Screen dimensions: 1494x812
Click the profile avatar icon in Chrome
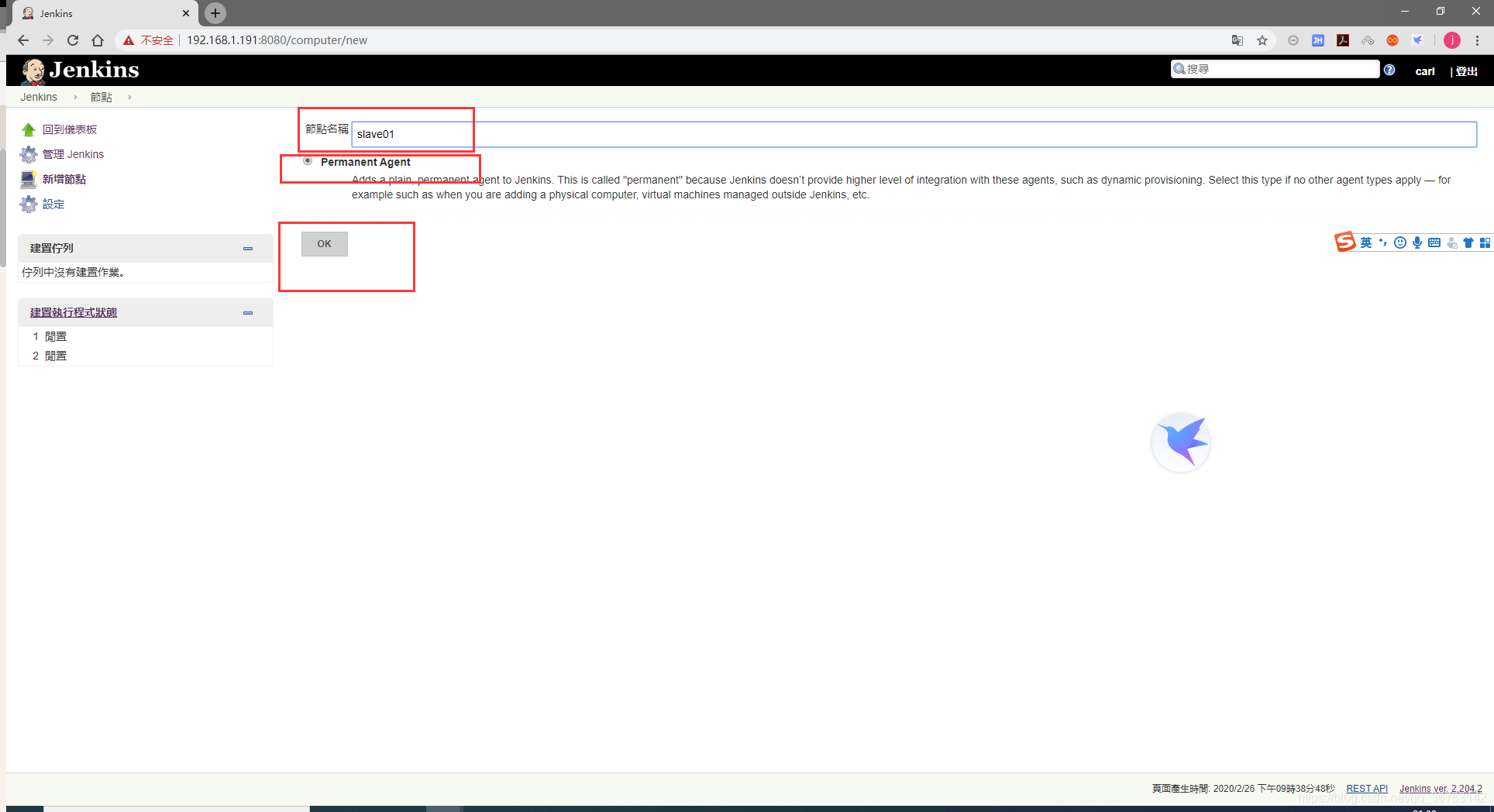point(1452,40)
